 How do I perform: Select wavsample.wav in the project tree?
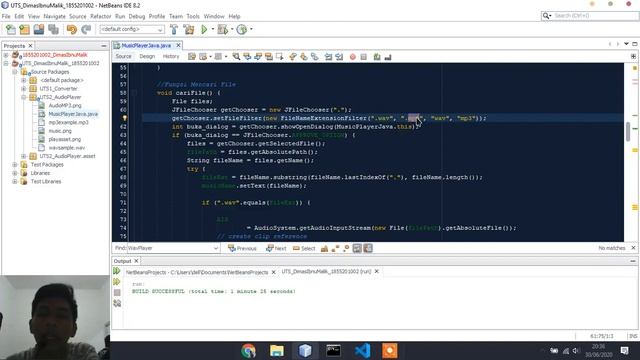pos(67,148)
